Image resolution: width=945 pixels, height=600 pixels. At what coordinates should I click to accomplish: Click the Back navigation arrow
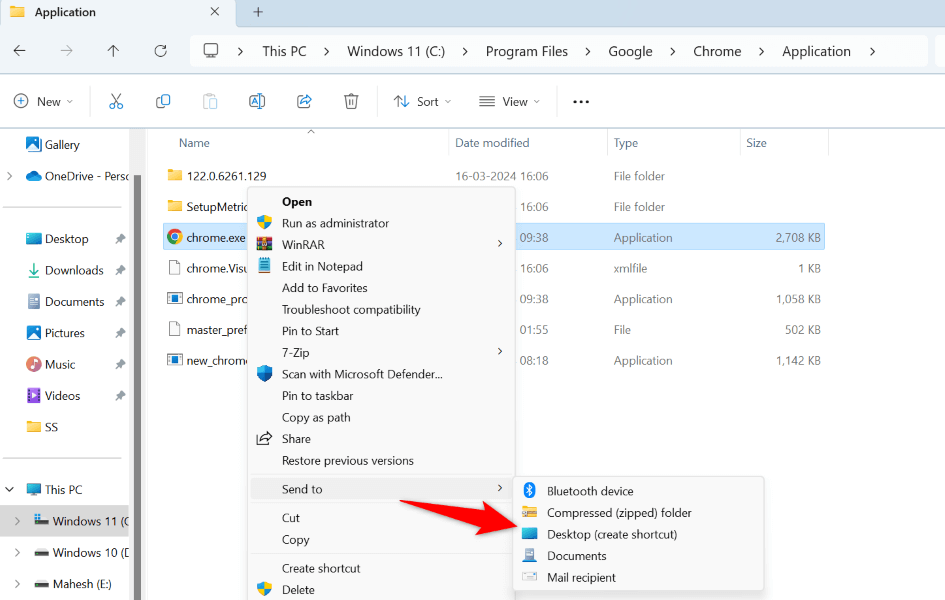(x=21, y=50)
